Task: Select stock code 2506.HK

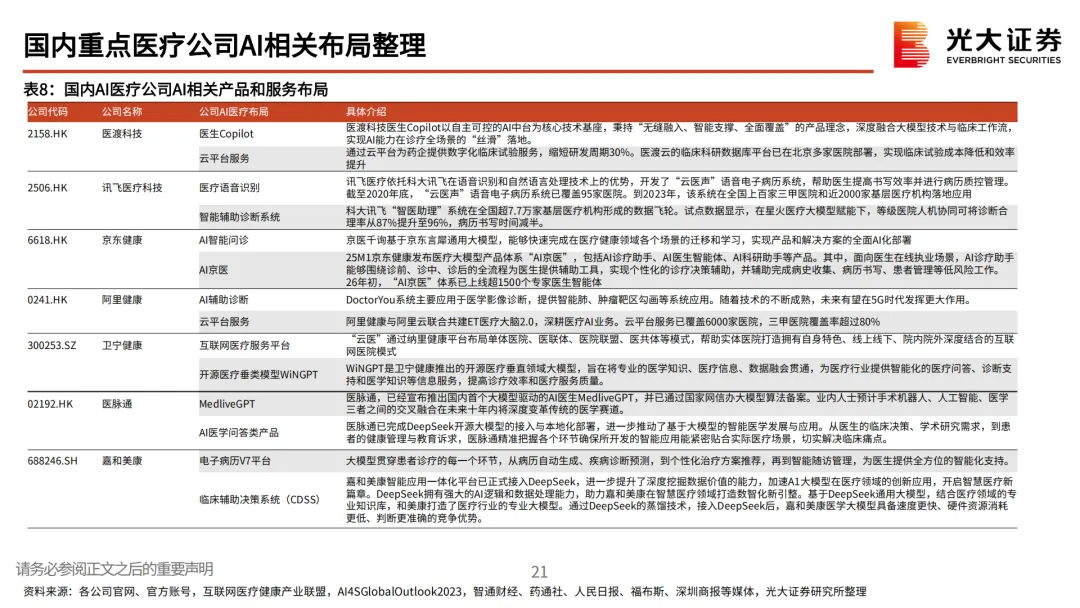Action: point(48,187)
